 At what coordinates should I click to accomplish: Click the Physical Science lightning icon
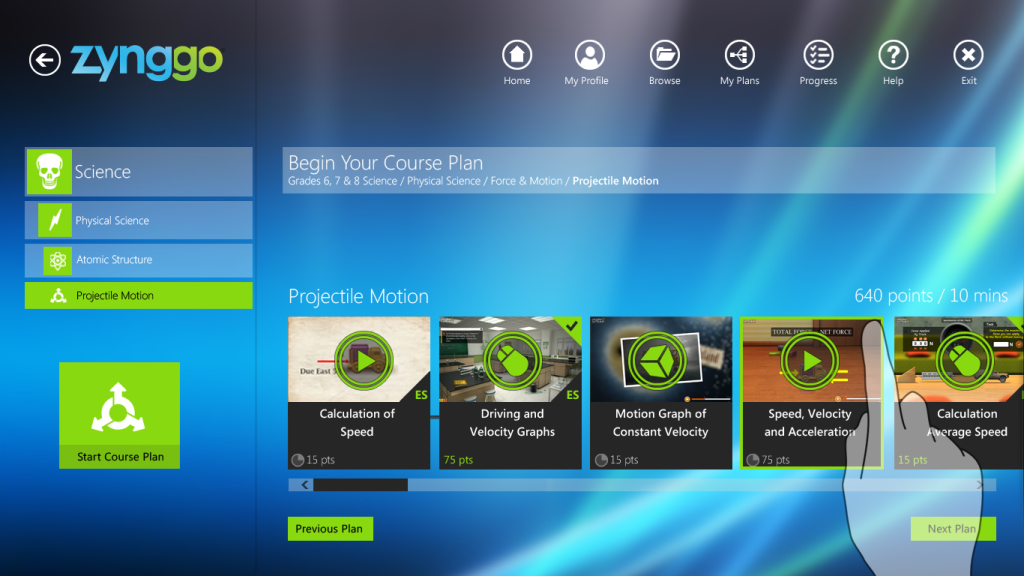[x=55, y=220]
